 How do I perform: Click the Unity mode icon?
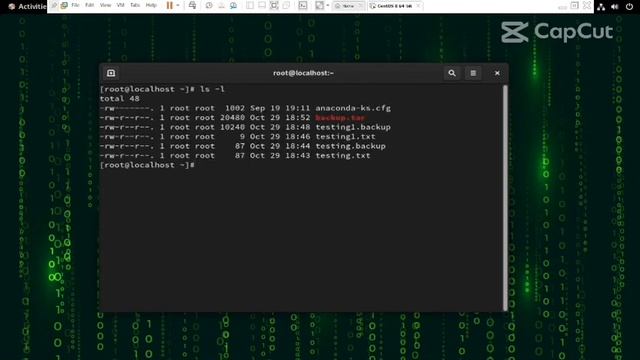286,5
